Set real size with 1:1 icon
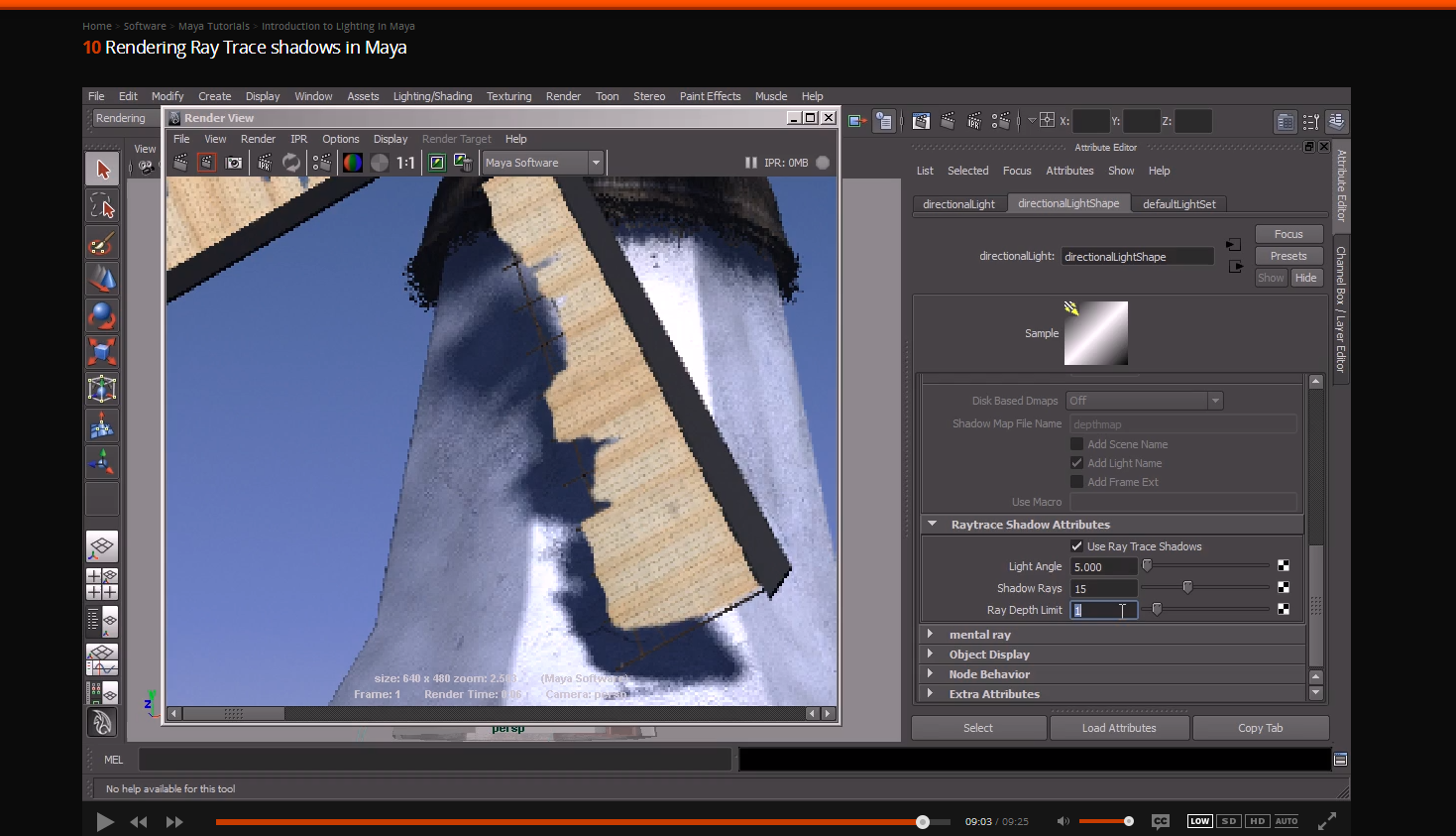Viewport: 1456px width, 836px height. pyautogui.click(x=405, y=163)
